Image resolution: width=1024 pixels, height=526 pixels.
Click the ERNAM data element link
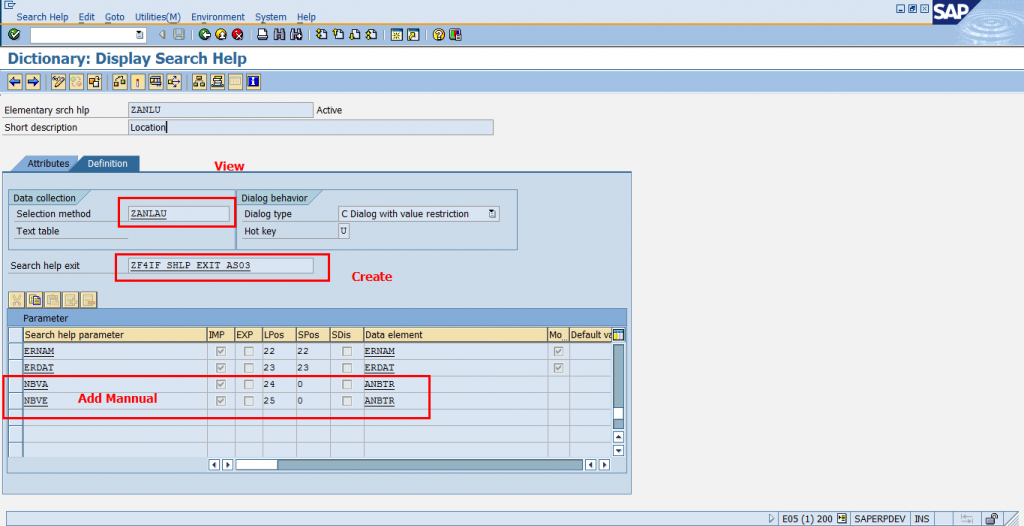[379, 352]
